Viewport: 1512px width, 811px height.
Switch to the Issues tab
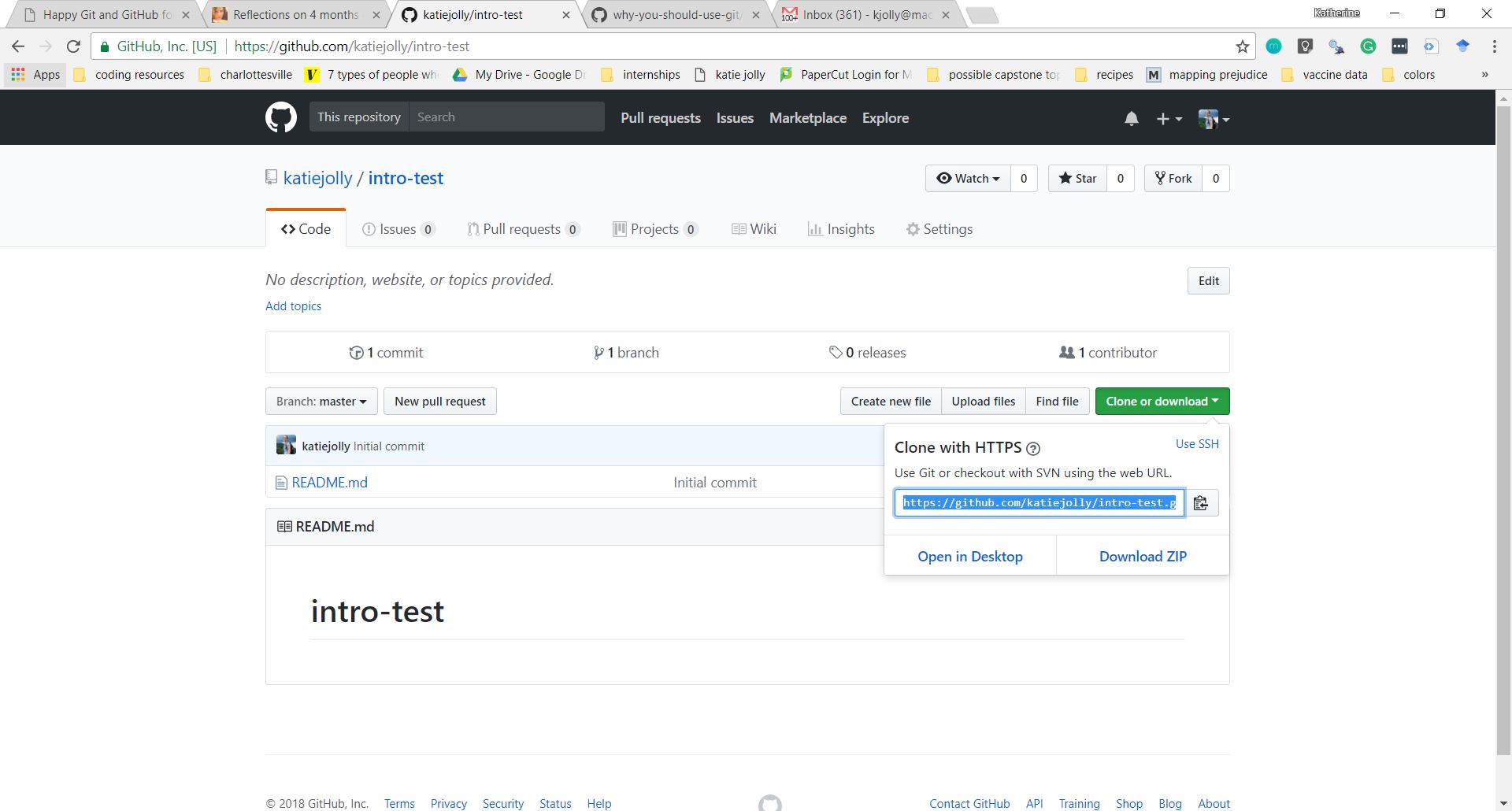[x=398, y=229]
